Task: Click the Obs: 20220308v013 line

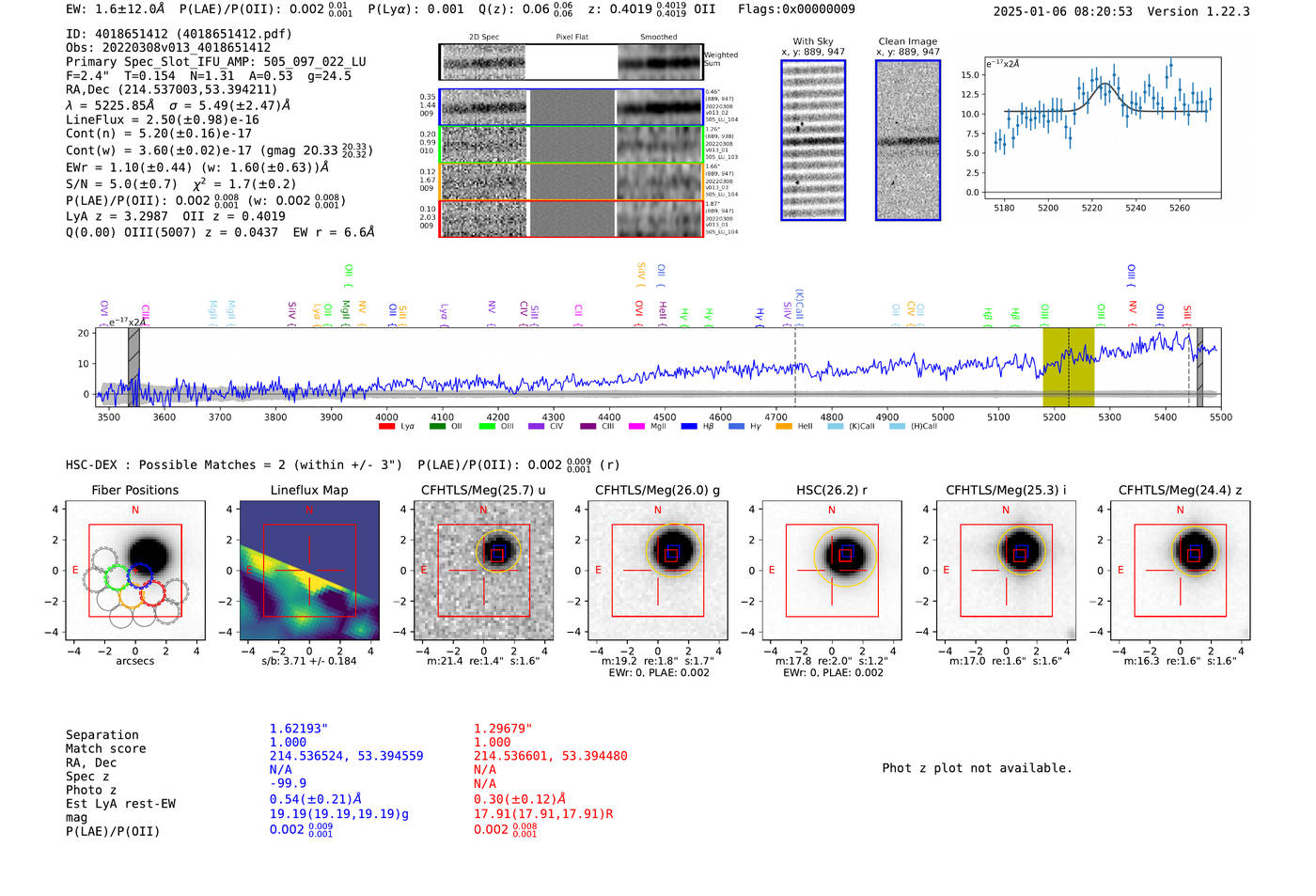Action: [x=168, y=48]
